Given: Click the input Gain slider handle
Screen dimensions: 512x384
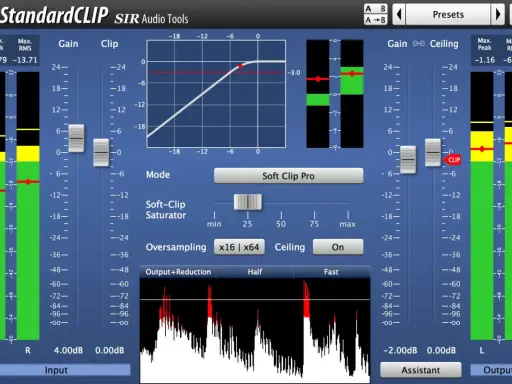Looking at the screenshot, I should click(x=76, y=138).
